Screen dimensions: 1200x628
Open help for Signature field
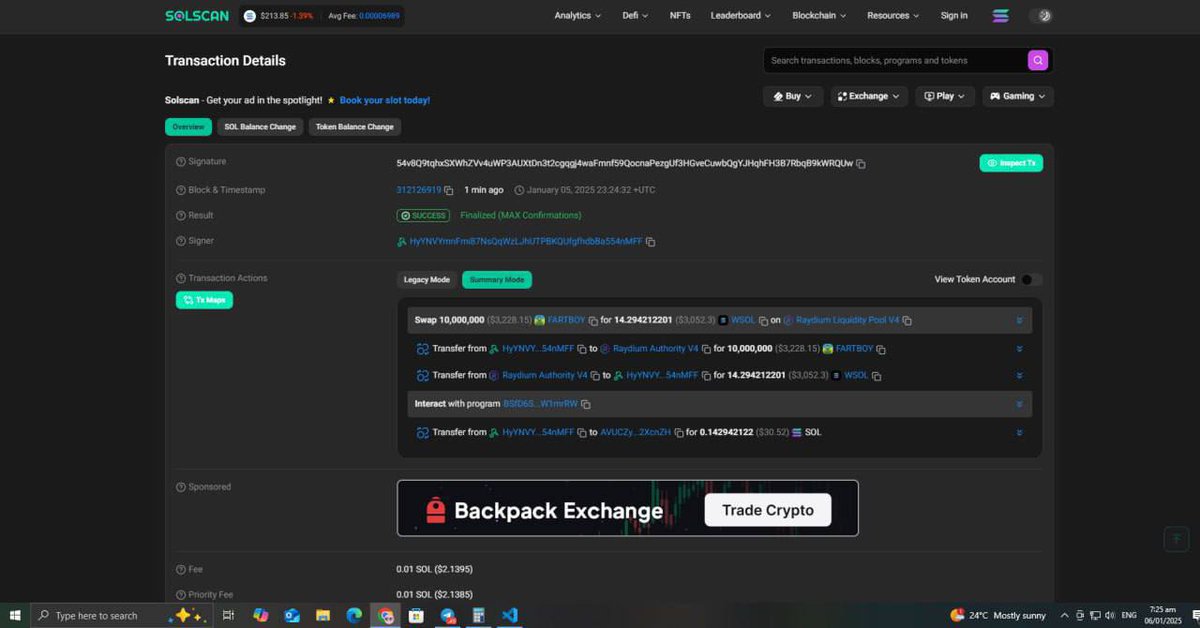tap(181, 162)
